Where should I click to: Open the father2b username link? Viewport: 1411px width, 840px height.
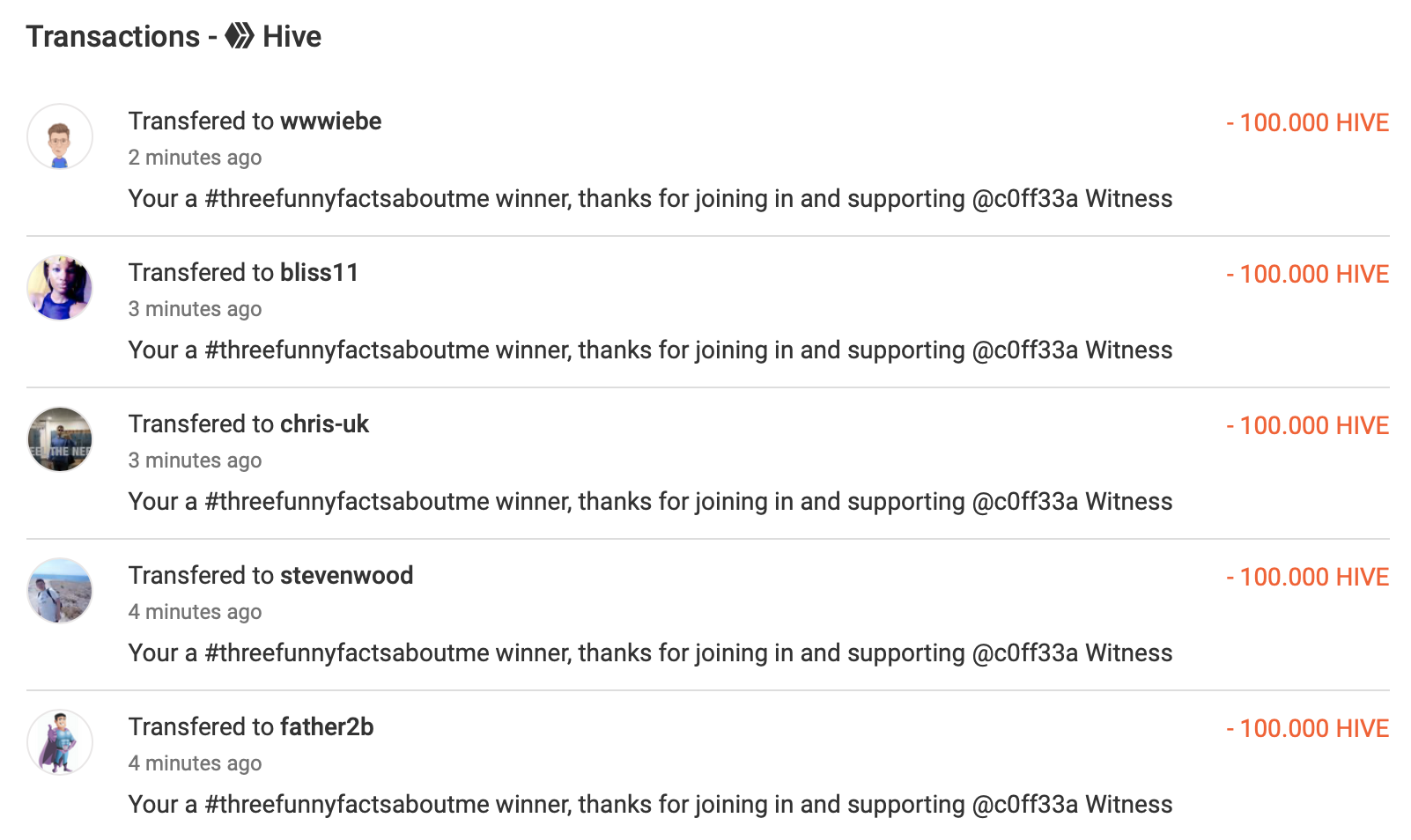click(327, 727)
